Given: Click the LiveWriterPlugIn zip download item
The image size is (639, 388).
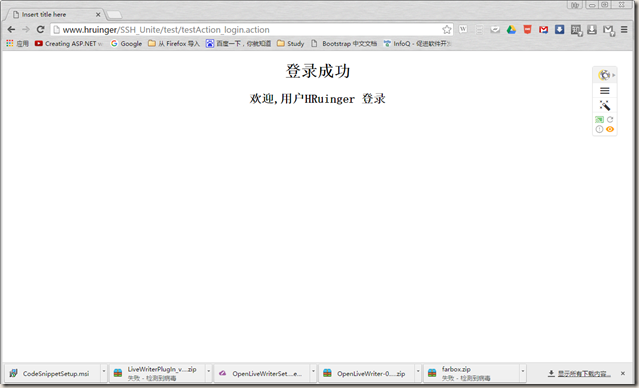Looking at the screenshot, I should pos(158,373).
